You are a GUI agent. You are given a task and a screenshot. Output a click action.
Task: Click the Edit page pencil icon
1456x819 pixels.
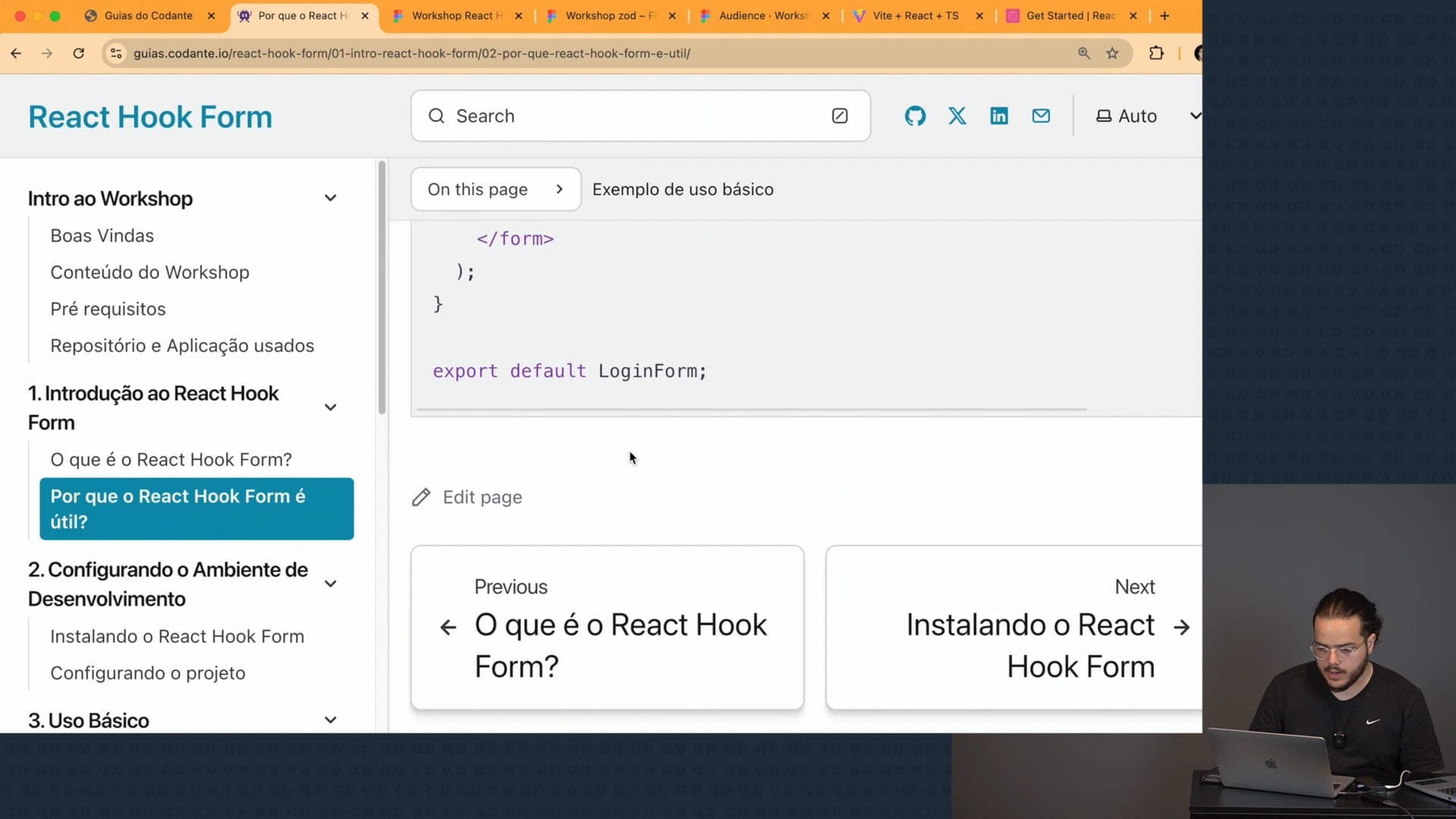[x=421, y=497]
